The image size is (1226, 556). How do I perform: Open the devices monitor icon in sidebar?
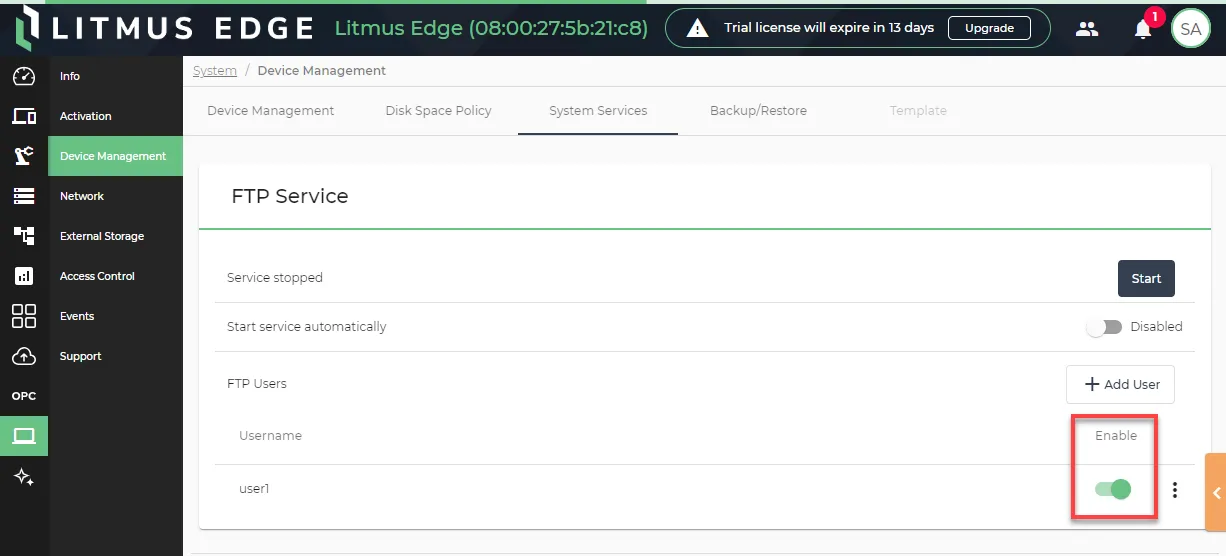pyautogui.click(x=24, y=116)
